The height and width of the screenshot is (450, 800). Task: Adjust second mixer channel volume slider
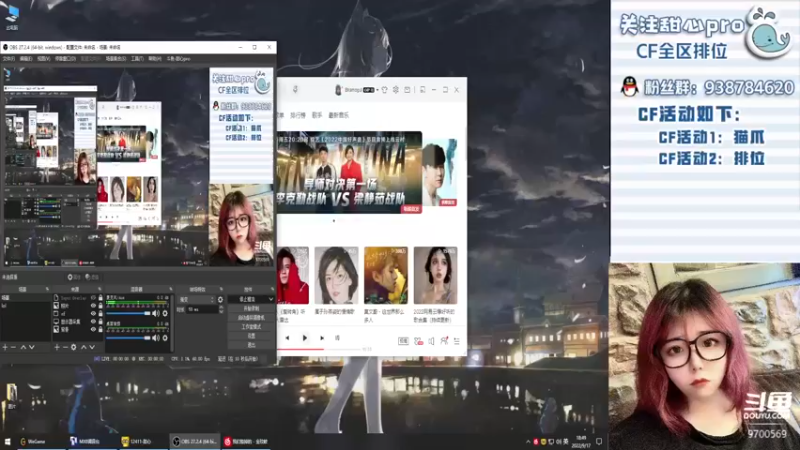(129, 338)
